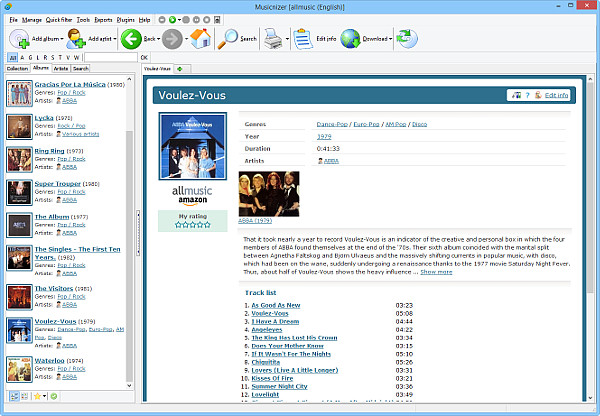
Task: Click the green plus new tab icon
Action: [x=179, y=69]
